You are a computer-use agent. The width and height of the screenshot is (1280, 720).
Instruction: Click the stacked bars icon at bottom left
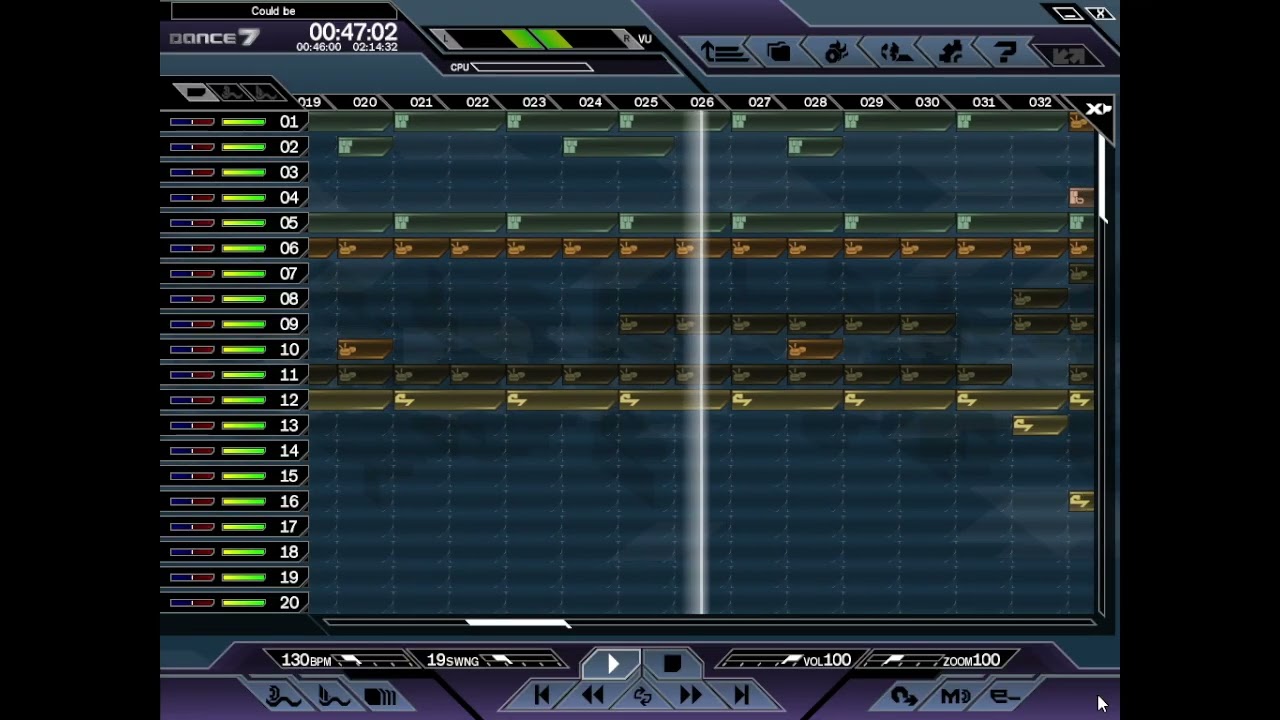[x=380, y=696]
